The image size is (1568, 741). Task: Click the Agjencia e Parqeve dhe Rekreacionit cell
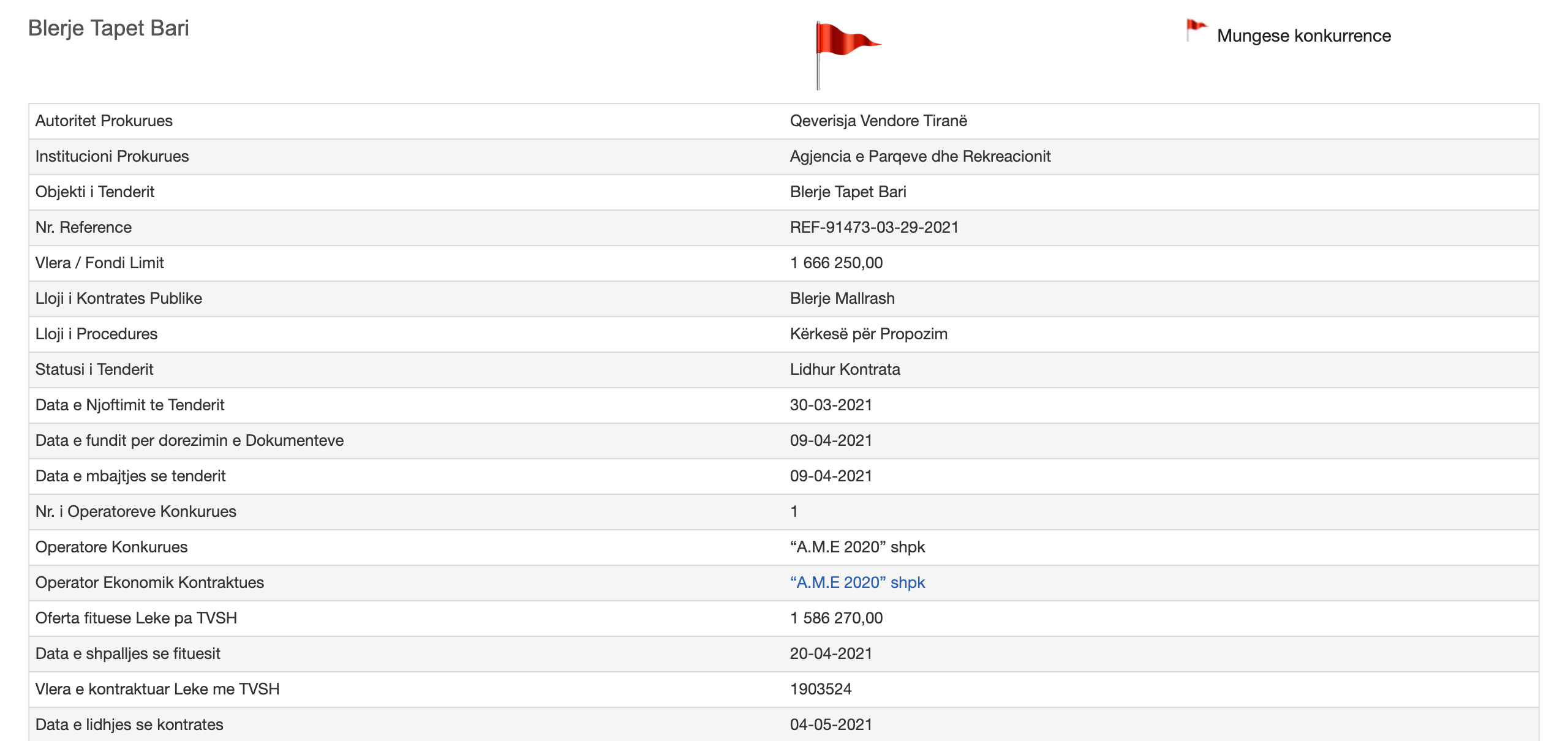920,156
